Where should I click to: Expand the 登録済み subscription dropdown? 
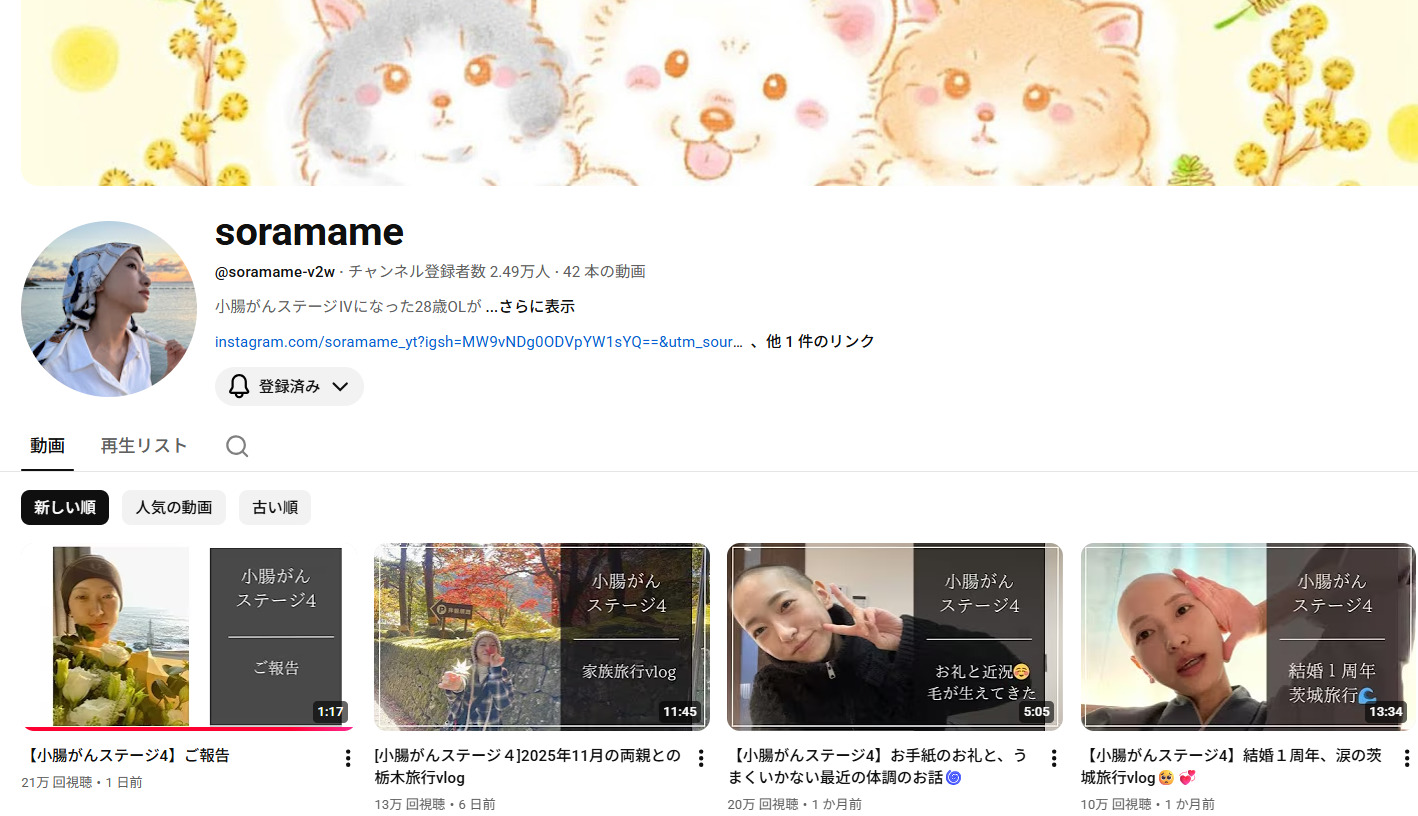pyautogui.click(x=339, y=386)
